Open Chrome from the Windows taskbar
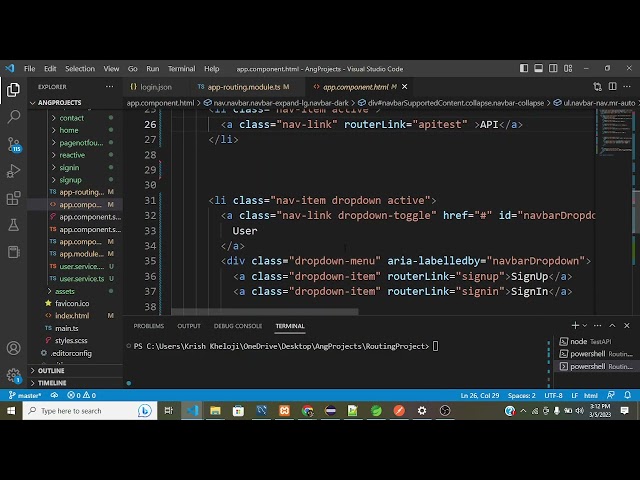640x480 pixels. [307, 411]
